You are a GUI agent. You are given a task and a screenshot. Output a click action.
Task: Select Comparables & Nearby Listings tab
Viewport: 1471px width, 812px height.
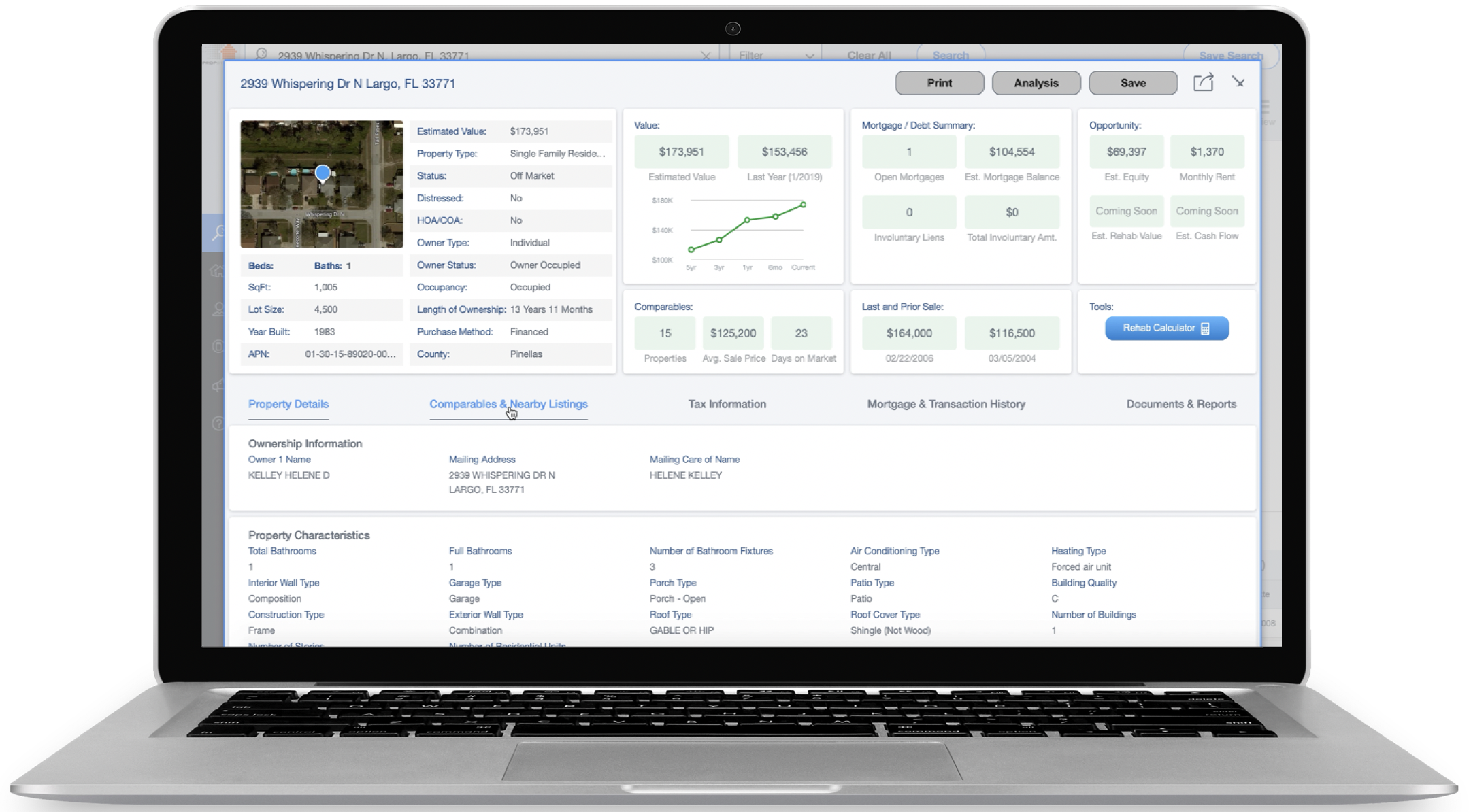508,404
